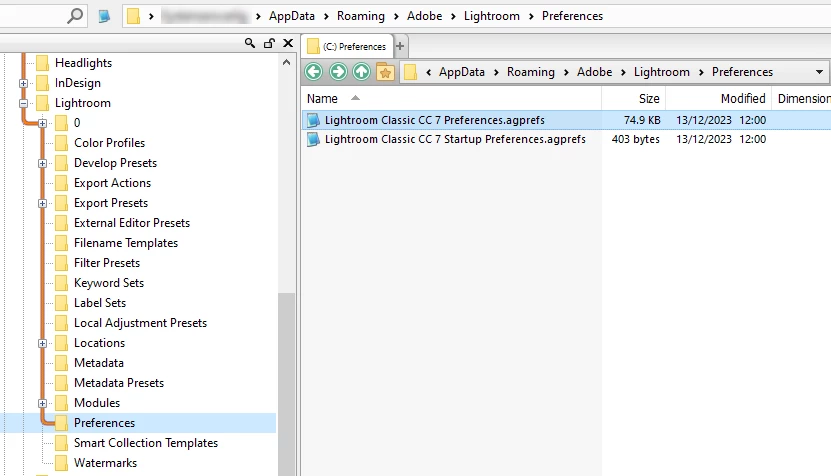The image size is (831, 476).
Task: Click Preferences in the pane breadcrumb
Action: point(742,72)
